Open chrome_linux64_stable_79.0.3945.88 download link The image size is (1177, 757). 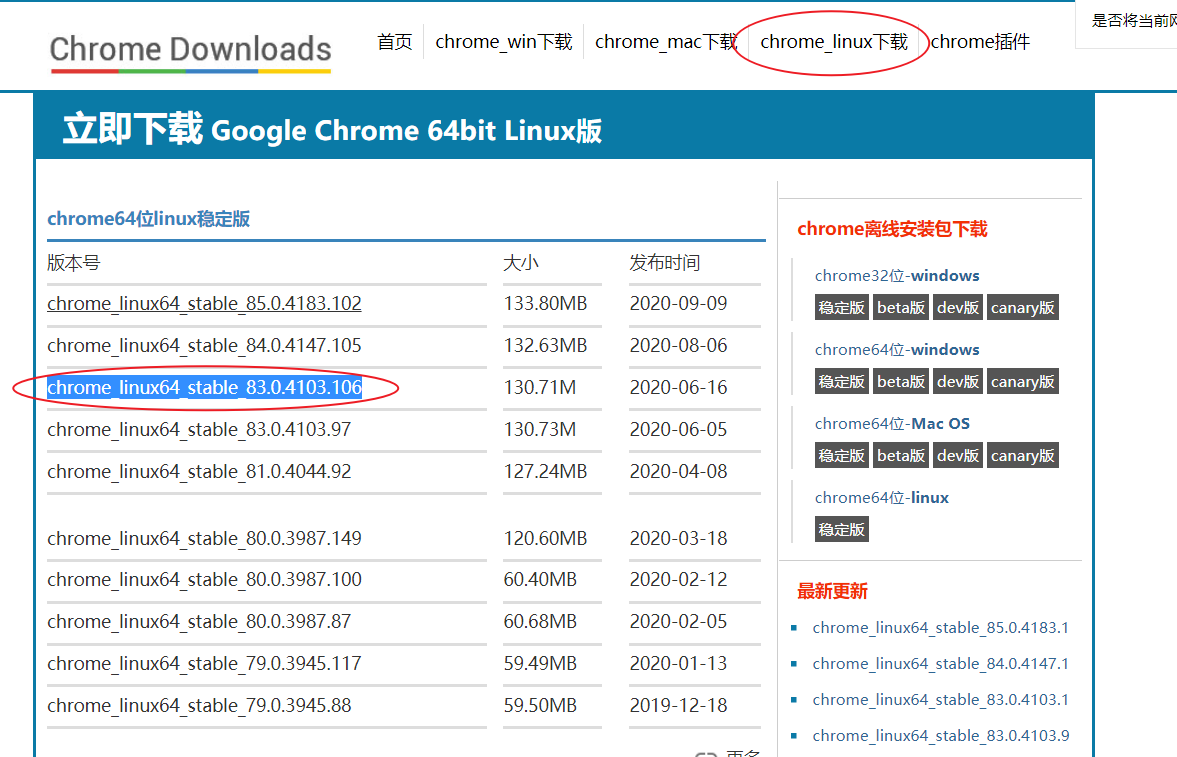click(x=199, y=706)
